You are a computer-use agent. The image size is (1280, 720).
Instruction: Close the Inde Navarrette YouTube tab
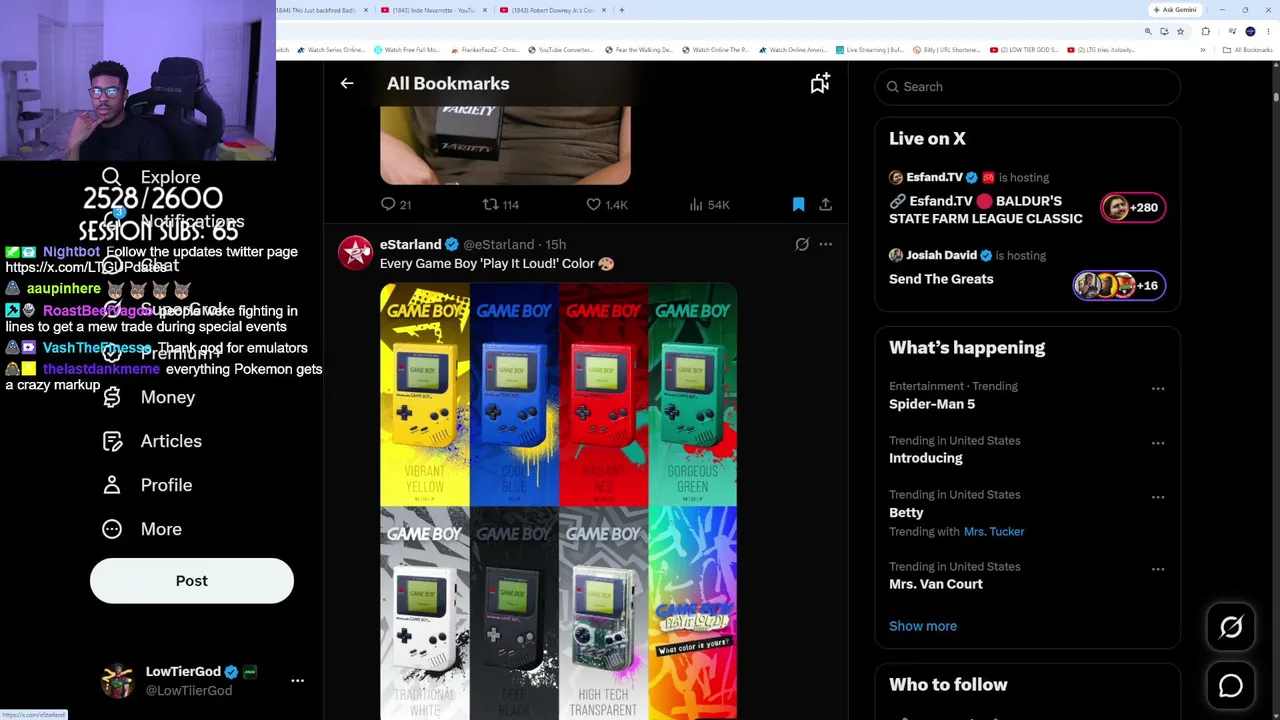click(x=485, y=10)
